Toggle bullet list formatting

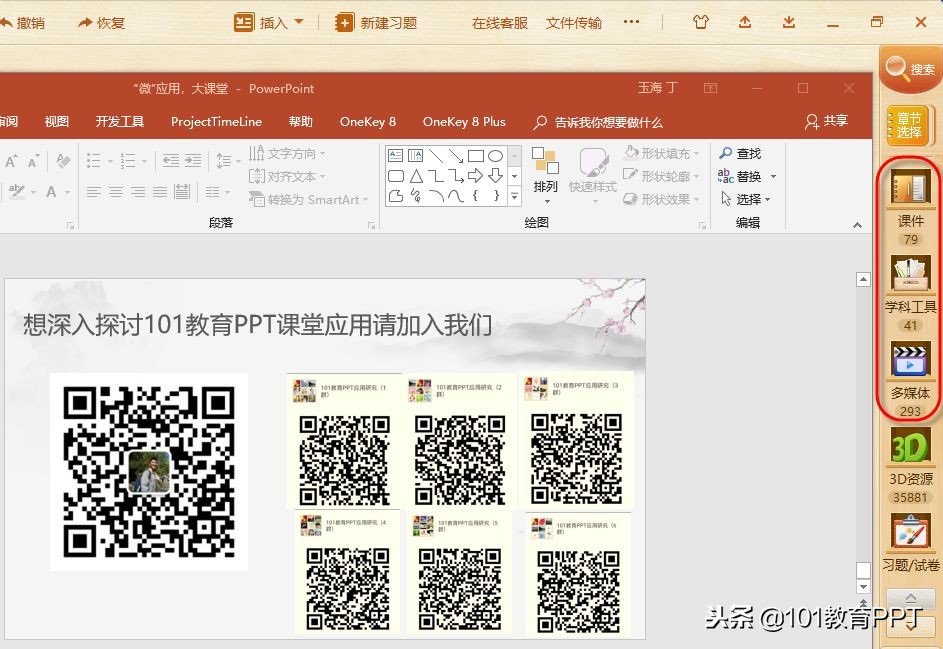94,161
